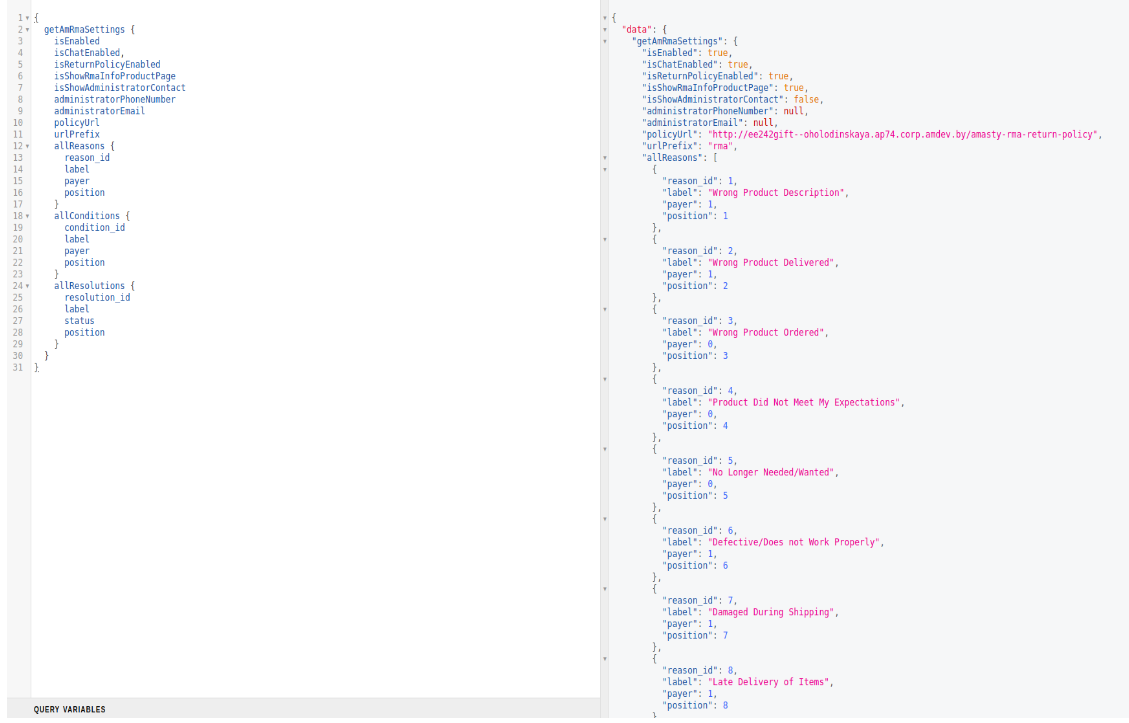This screenshot has height=723, width=1129.
Task: Fold the "Wrong Product Delivered" reason object
Action: coord(605,239)
